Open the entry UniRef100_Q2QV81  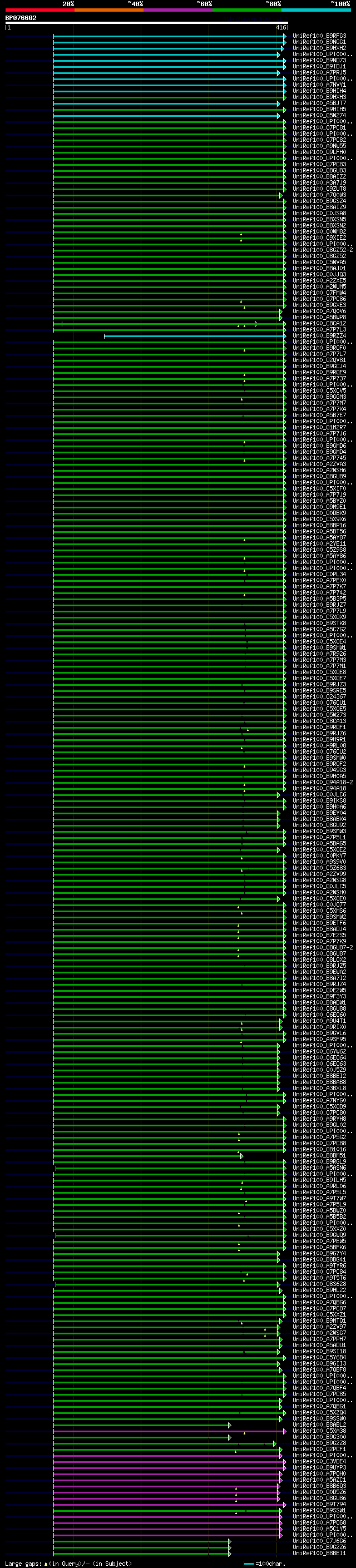pyautogui.click(x=319, y=360)
